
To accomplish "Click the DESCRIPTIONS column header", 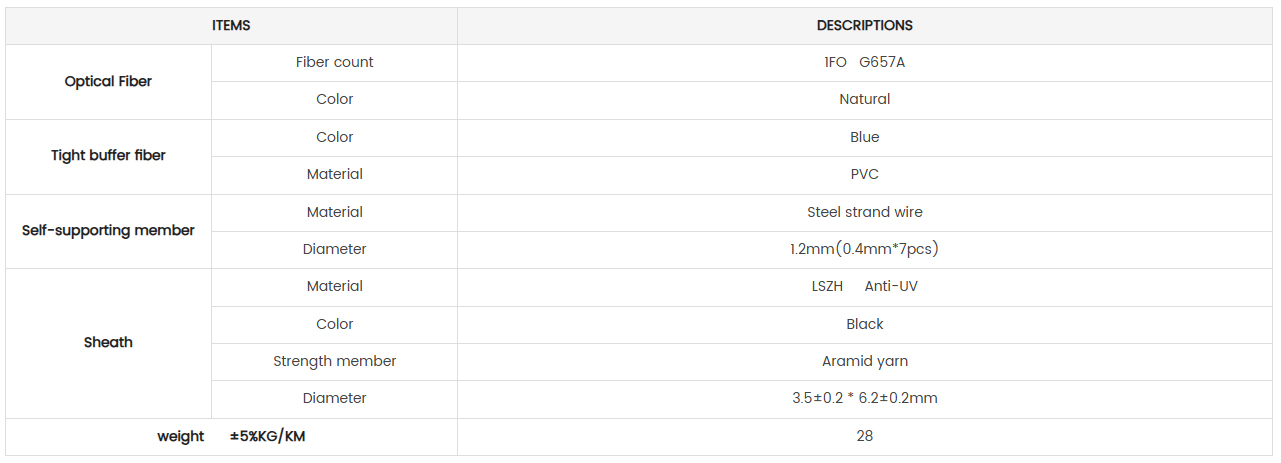I will [865, 25].
